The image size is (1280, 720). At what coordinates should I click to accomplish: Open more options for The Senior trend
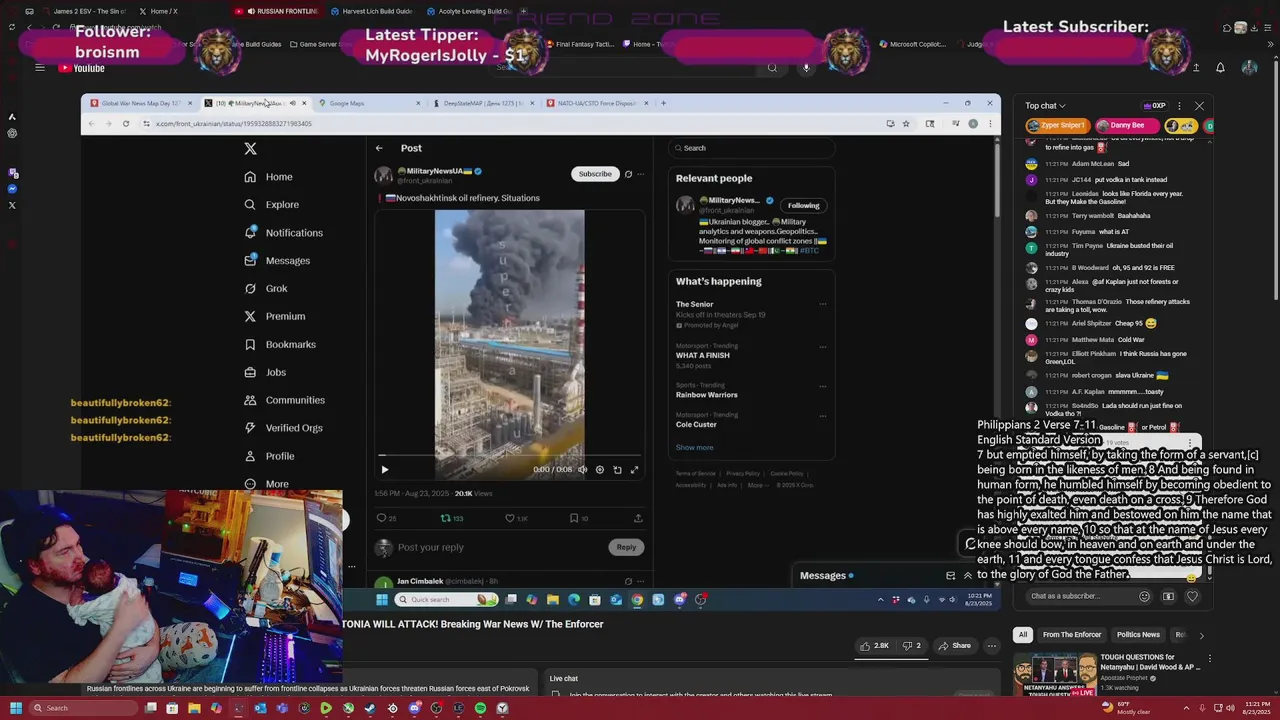pos(823,304)
